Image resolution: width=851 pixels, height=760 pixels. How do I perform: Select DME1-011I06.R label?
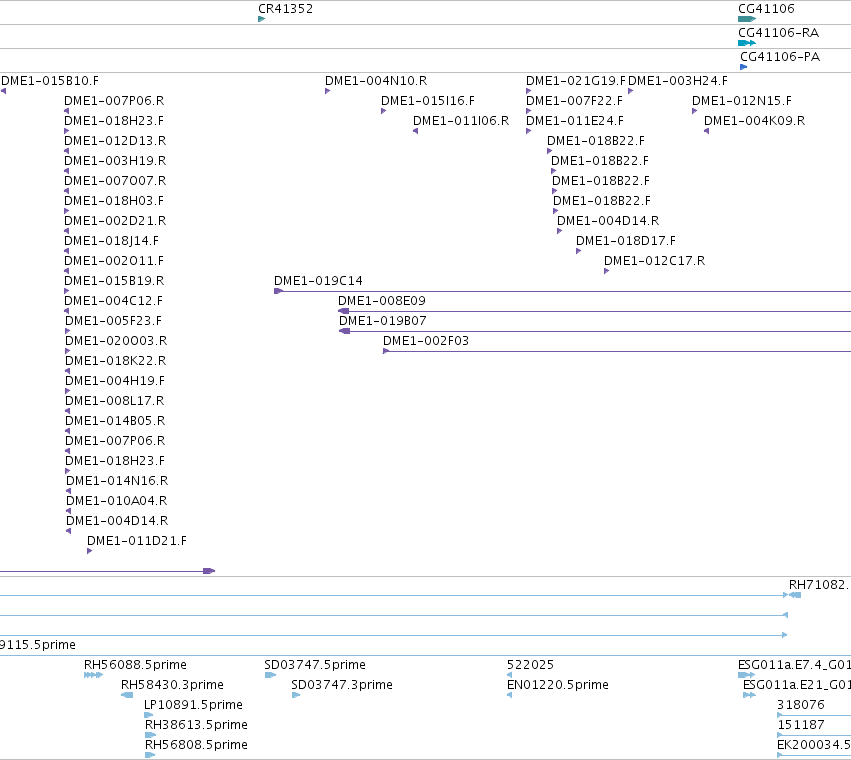[461, 121]
